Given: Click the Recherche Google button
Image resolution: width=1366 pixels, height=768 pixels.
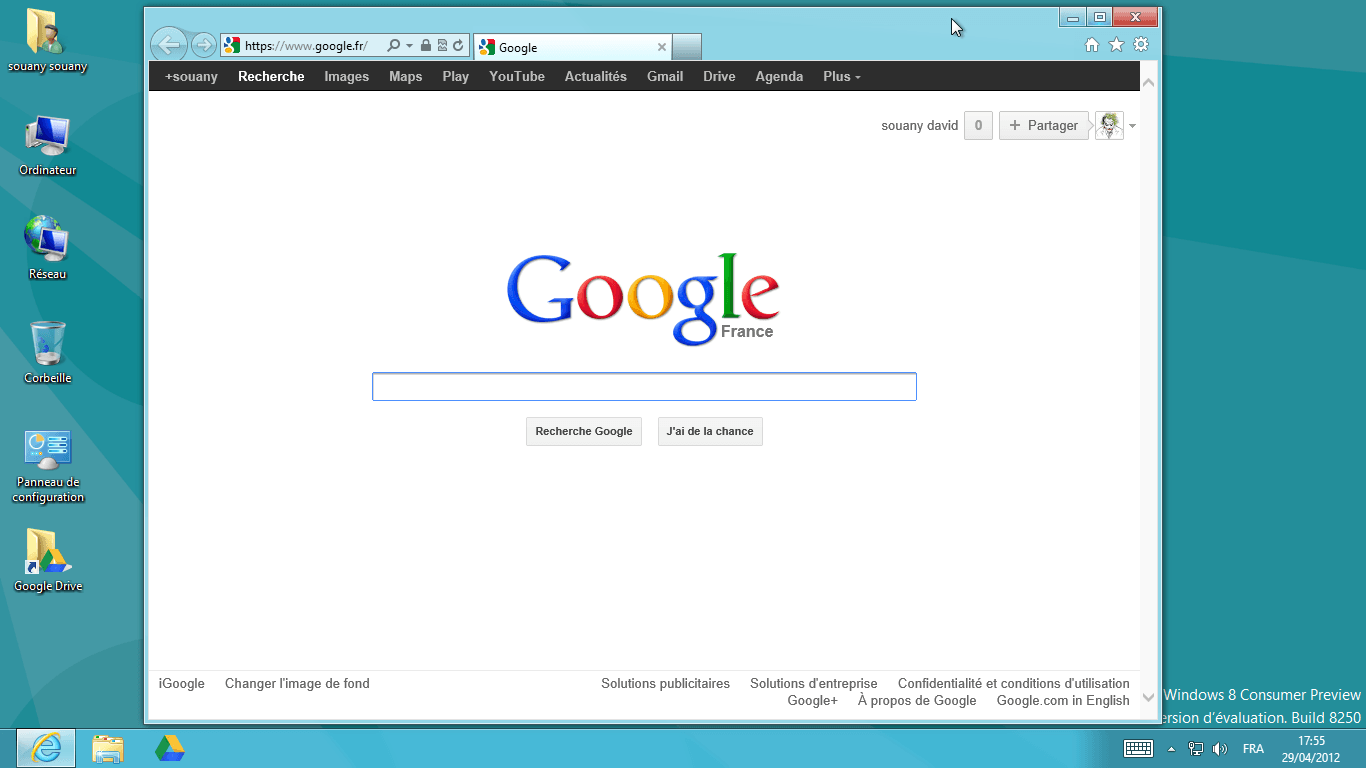Looking at the screenshot, I should point(584,431).
